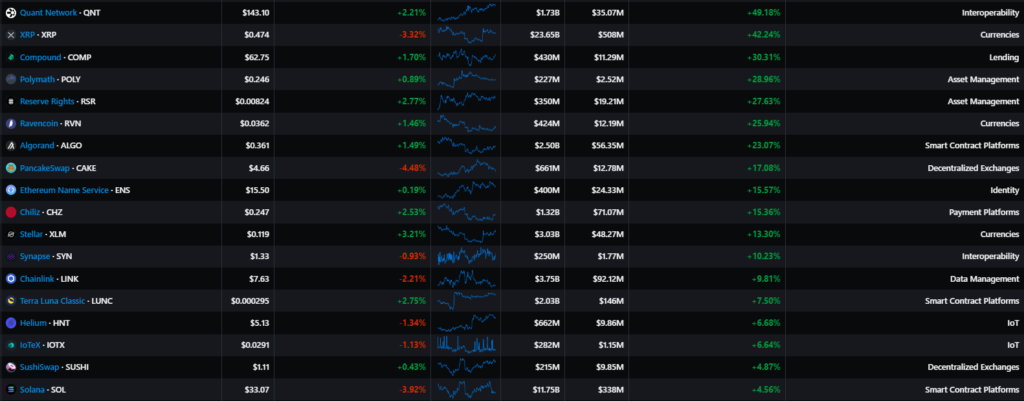Click the Identity sector label
The image size is (1024, 401).
pyautogui.click(x=1006, y=190)
